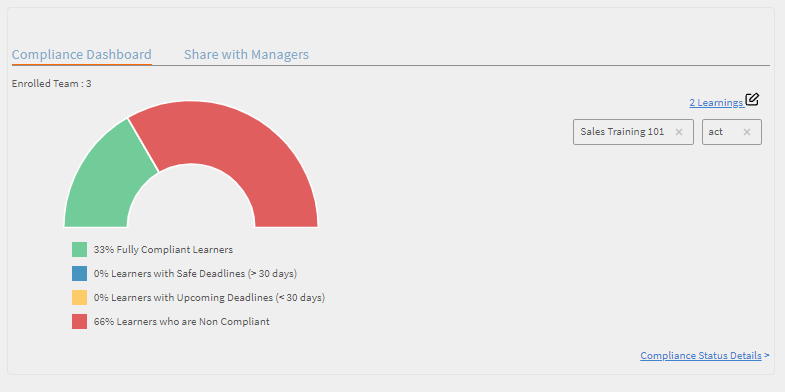Switch to Share with Managers tab
This screenshot has height=392, width=785.
[246, 54]
